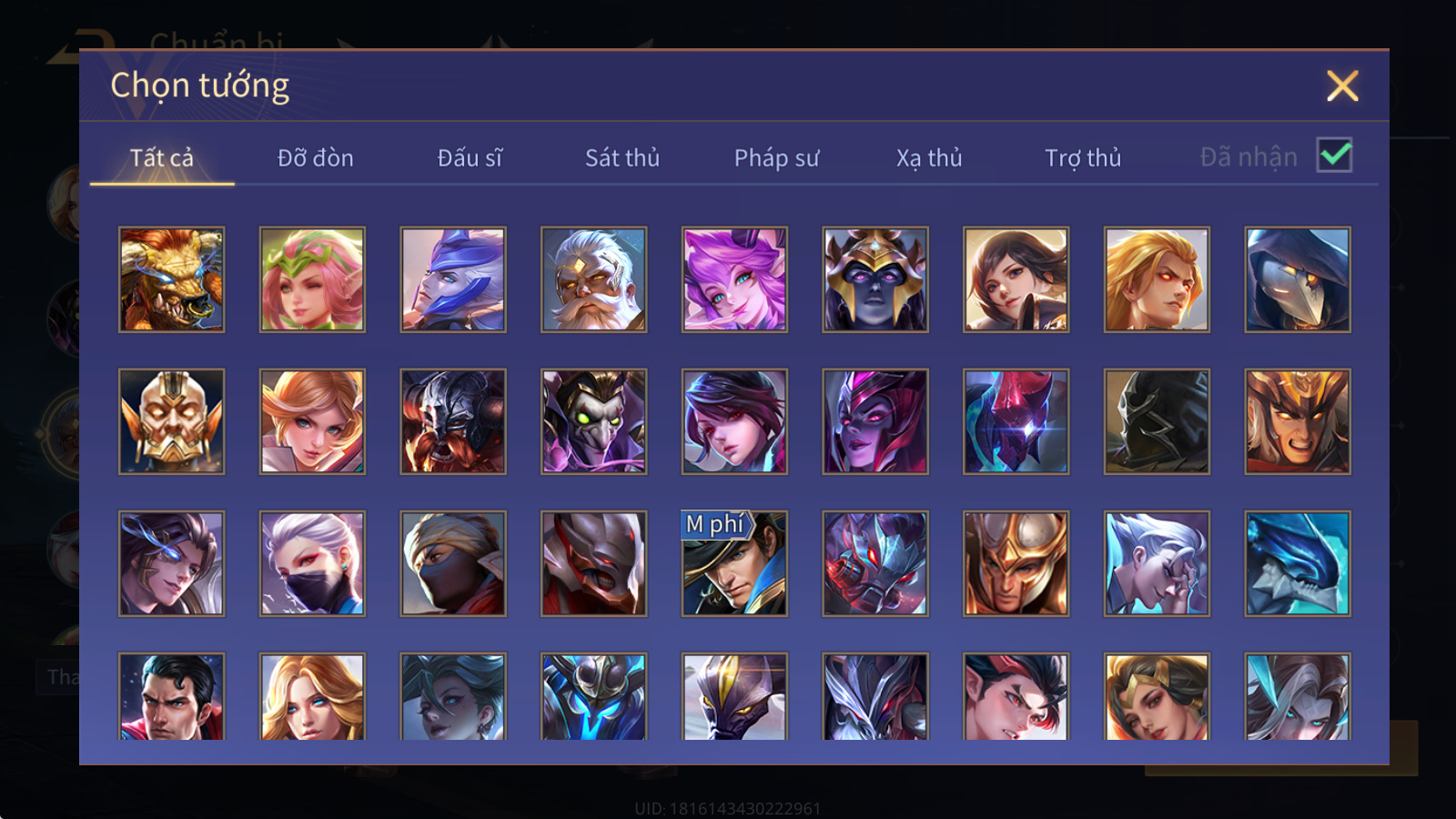Open the 'Xạ thủ' tab
1456x819 pixels.
click(x=929, y=157)
